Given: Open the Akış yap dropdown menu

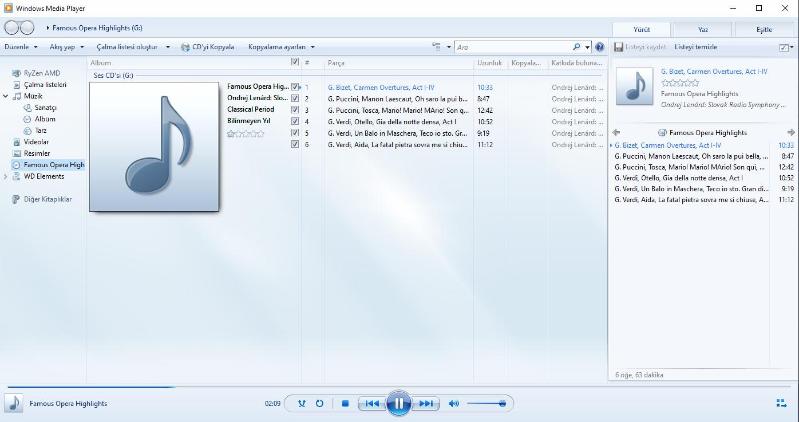Looking at the screenshot, I should [x=66, y=47].
